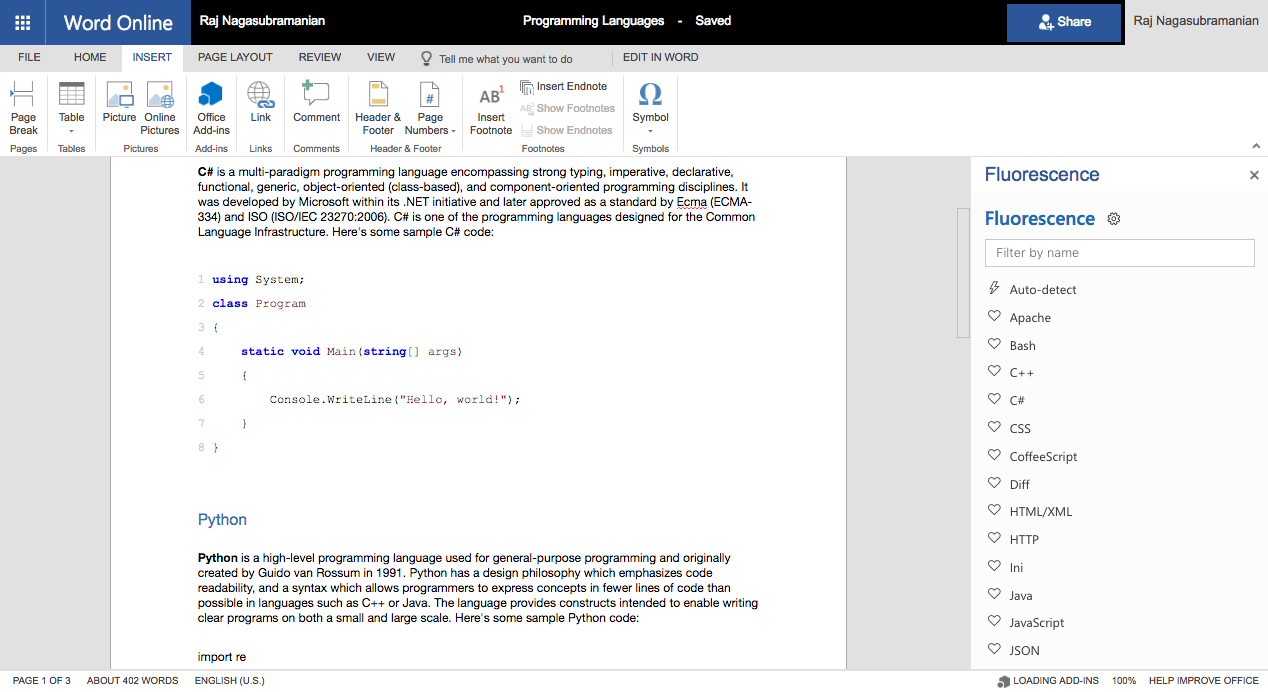Insert a Page Break

pos(23,108)
